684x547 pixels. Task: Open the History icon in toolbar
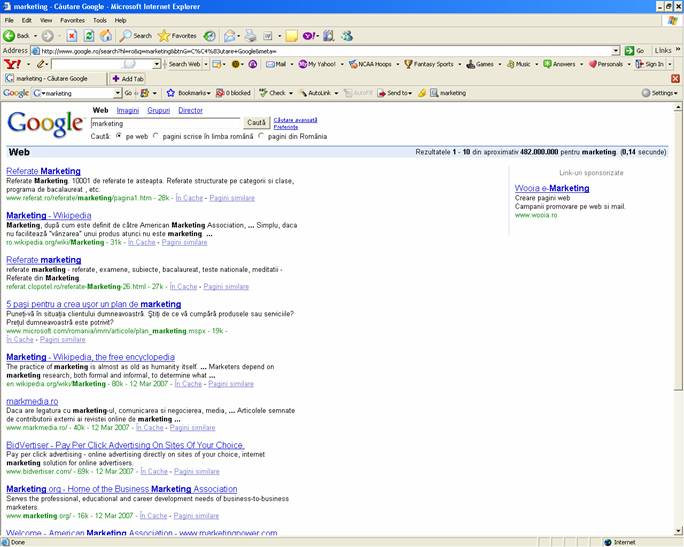click(x=211, y=36)
